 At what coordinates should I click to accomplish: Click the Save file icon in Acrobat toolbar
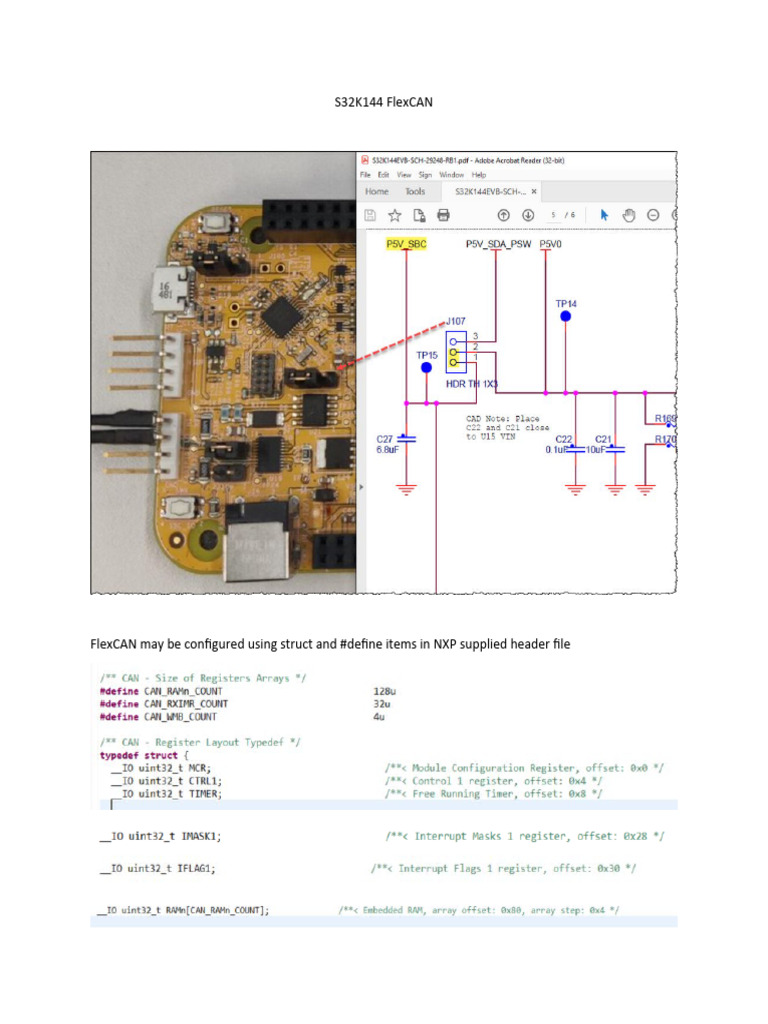(x=370, y=216)
